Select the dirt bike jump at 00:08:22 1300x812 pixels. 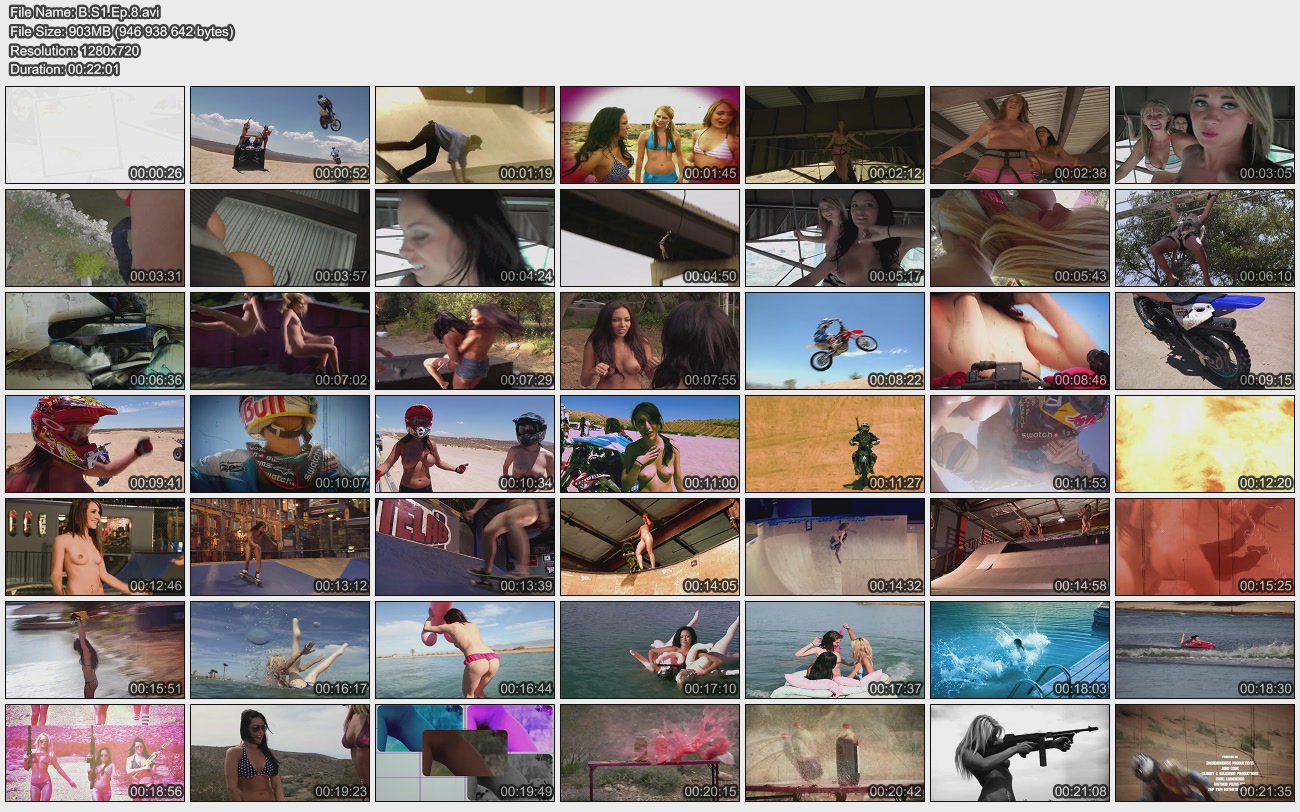click(x=835, y=340)
